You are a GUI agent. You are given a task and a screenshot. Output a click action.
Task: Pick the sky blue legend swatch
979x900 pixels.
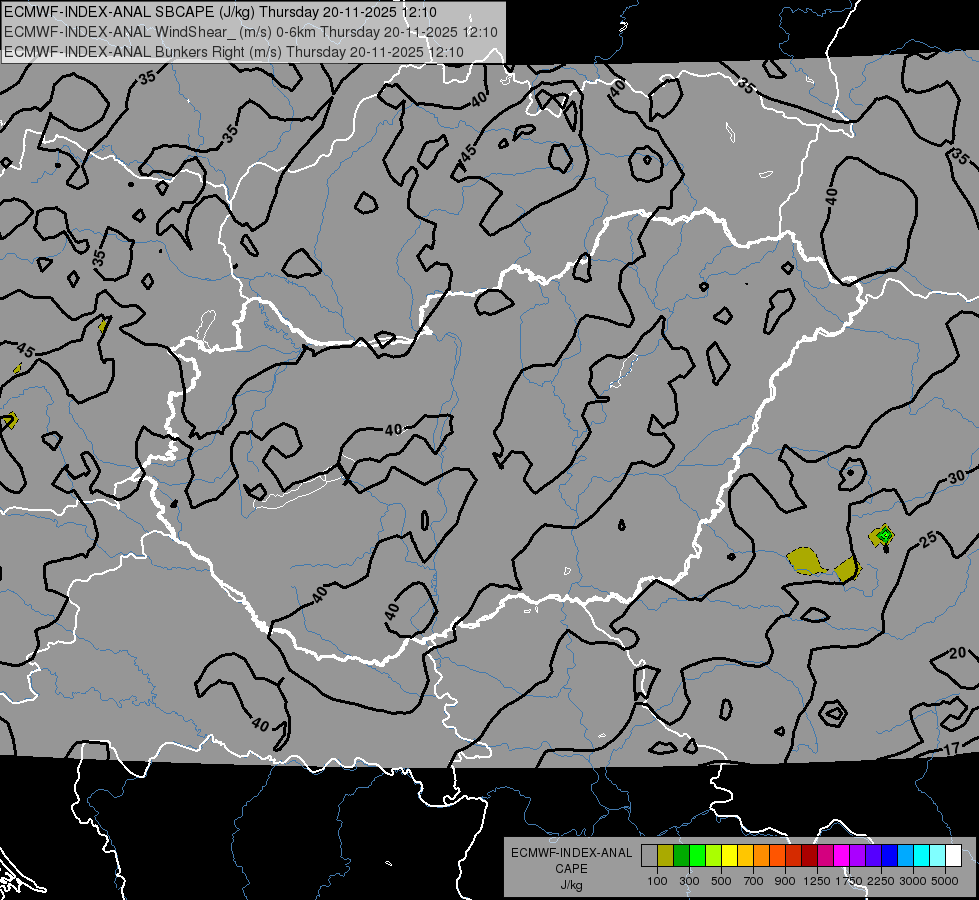(x=906, y=856)
